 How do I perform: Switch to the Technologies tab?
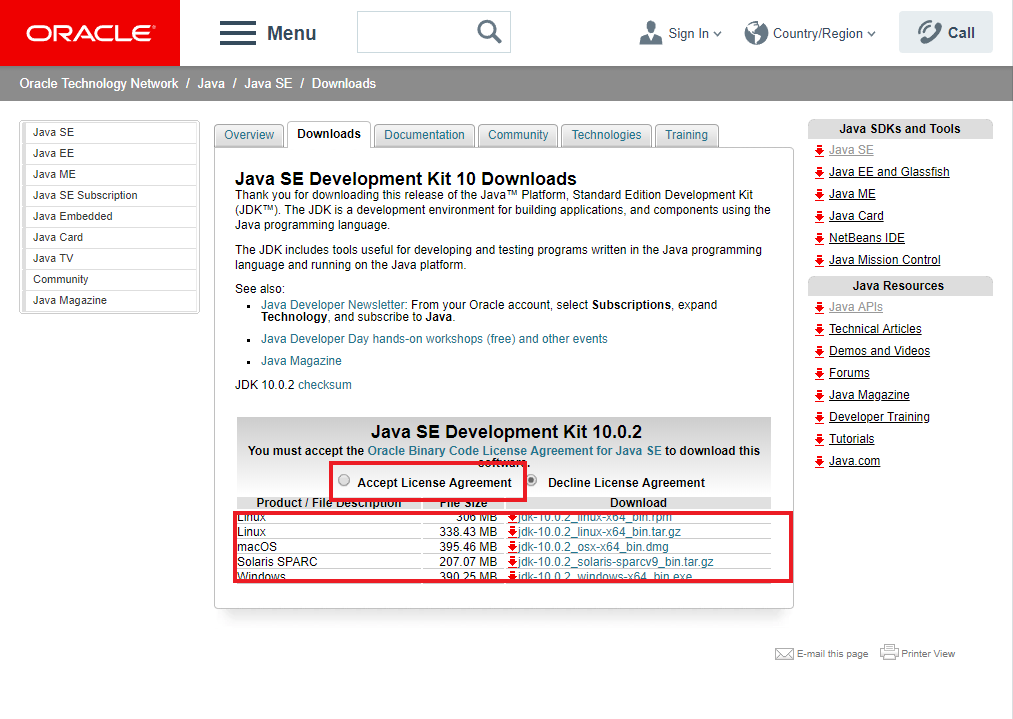point(607,135)
